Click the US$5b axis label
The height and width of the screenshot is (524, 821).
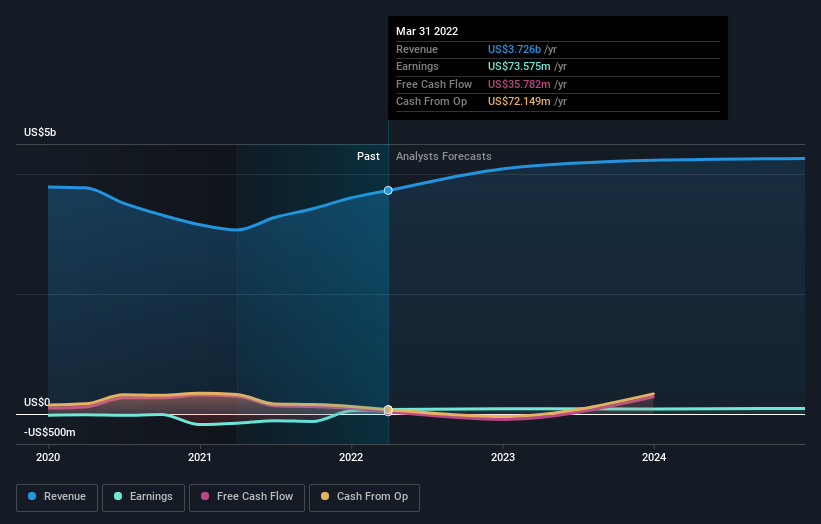tap(40, 132)
